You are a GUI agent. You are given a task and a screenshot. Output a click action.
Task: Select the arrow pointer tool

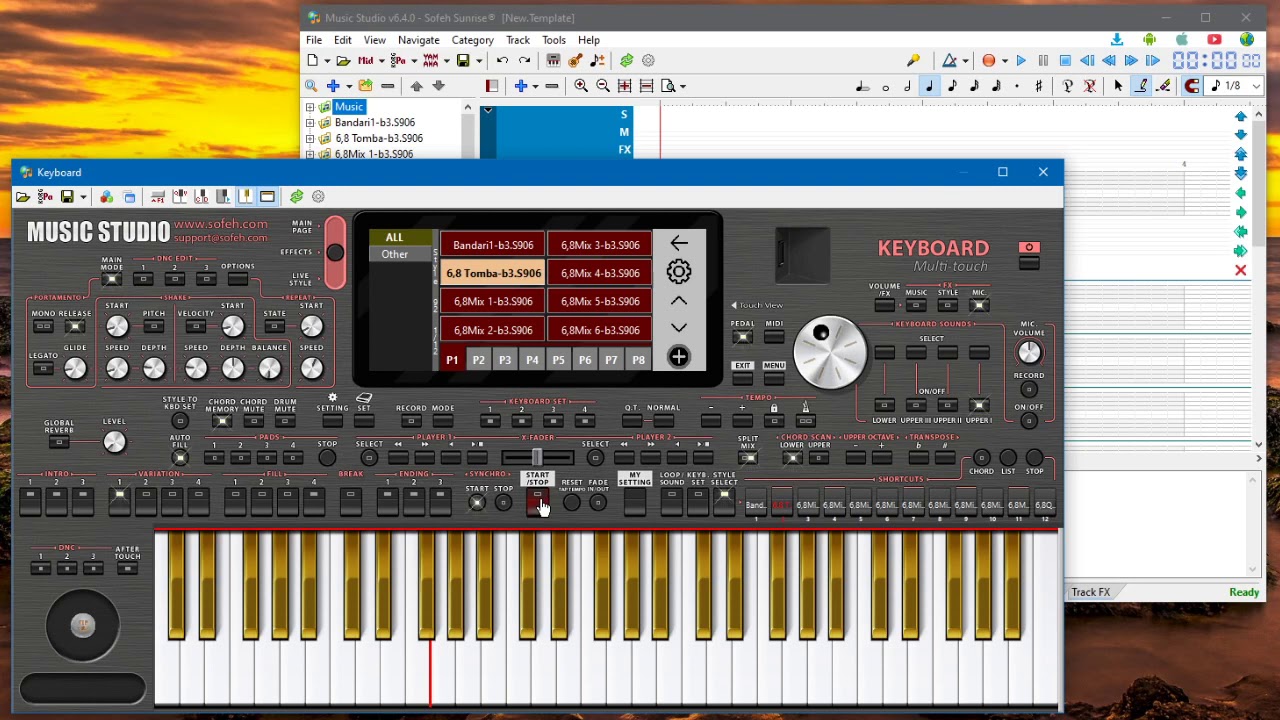(x=1118, y=86)
